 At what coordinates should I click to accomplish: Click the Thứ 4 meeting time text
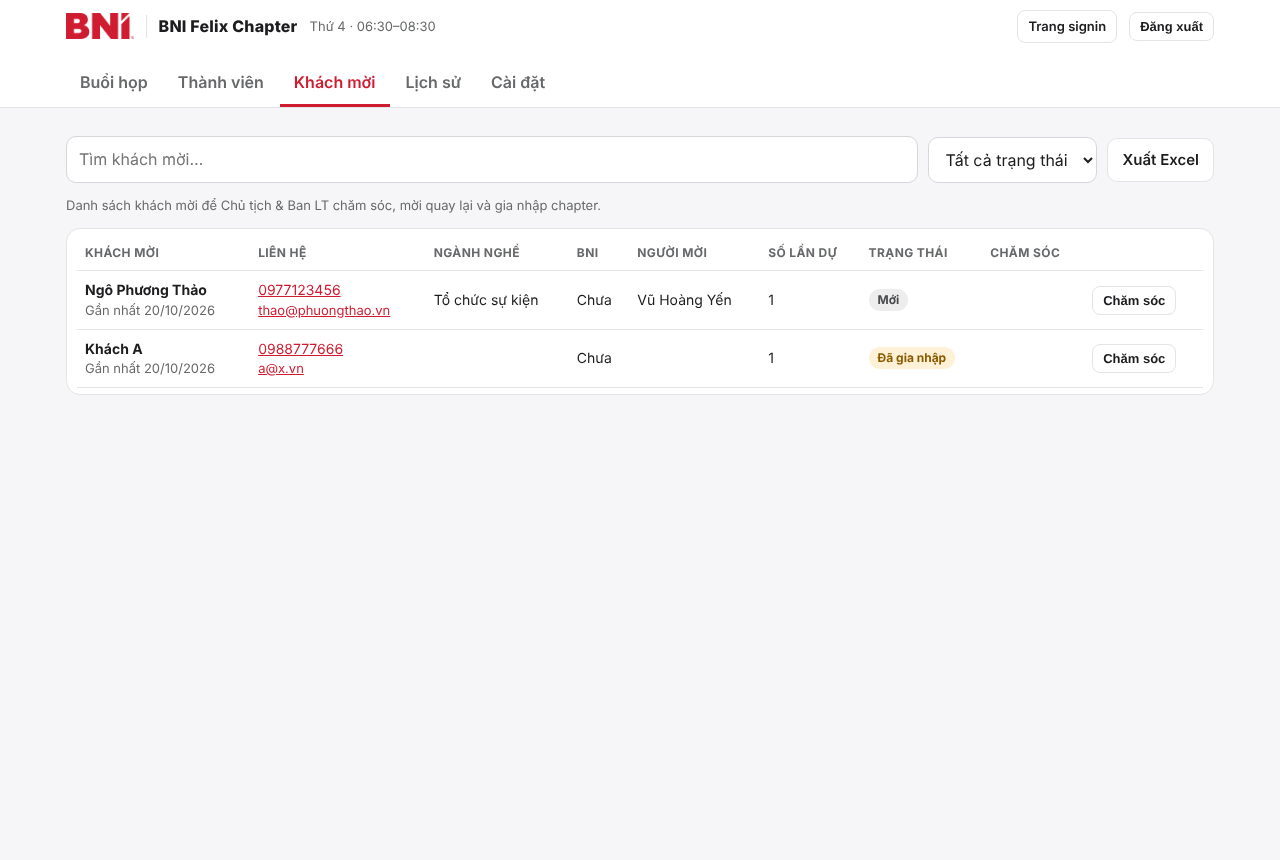pos(373,26)
